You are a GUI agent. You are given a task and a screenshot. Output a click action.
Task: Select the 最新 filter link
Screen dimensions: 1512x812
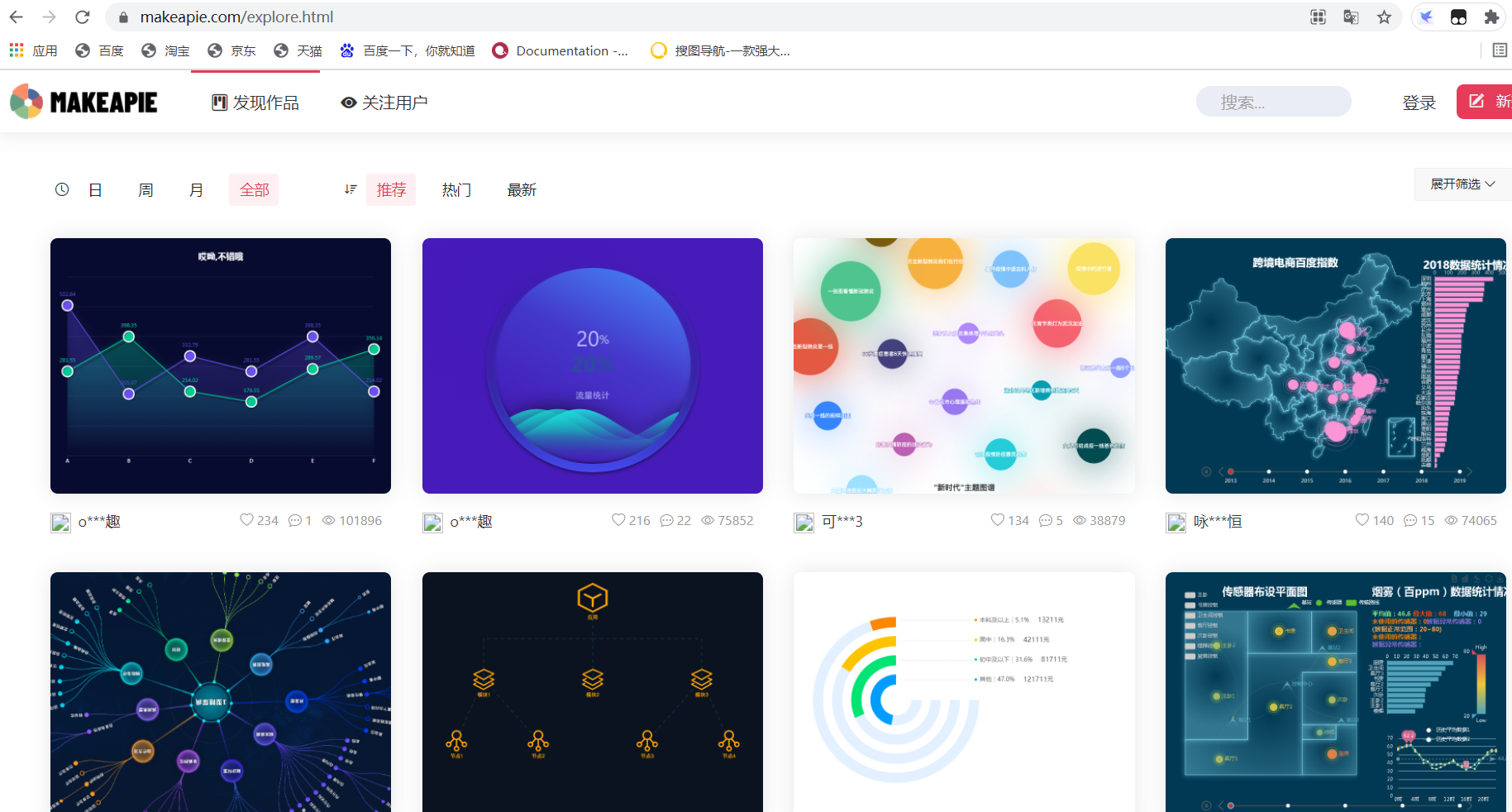tap(522, 189)
